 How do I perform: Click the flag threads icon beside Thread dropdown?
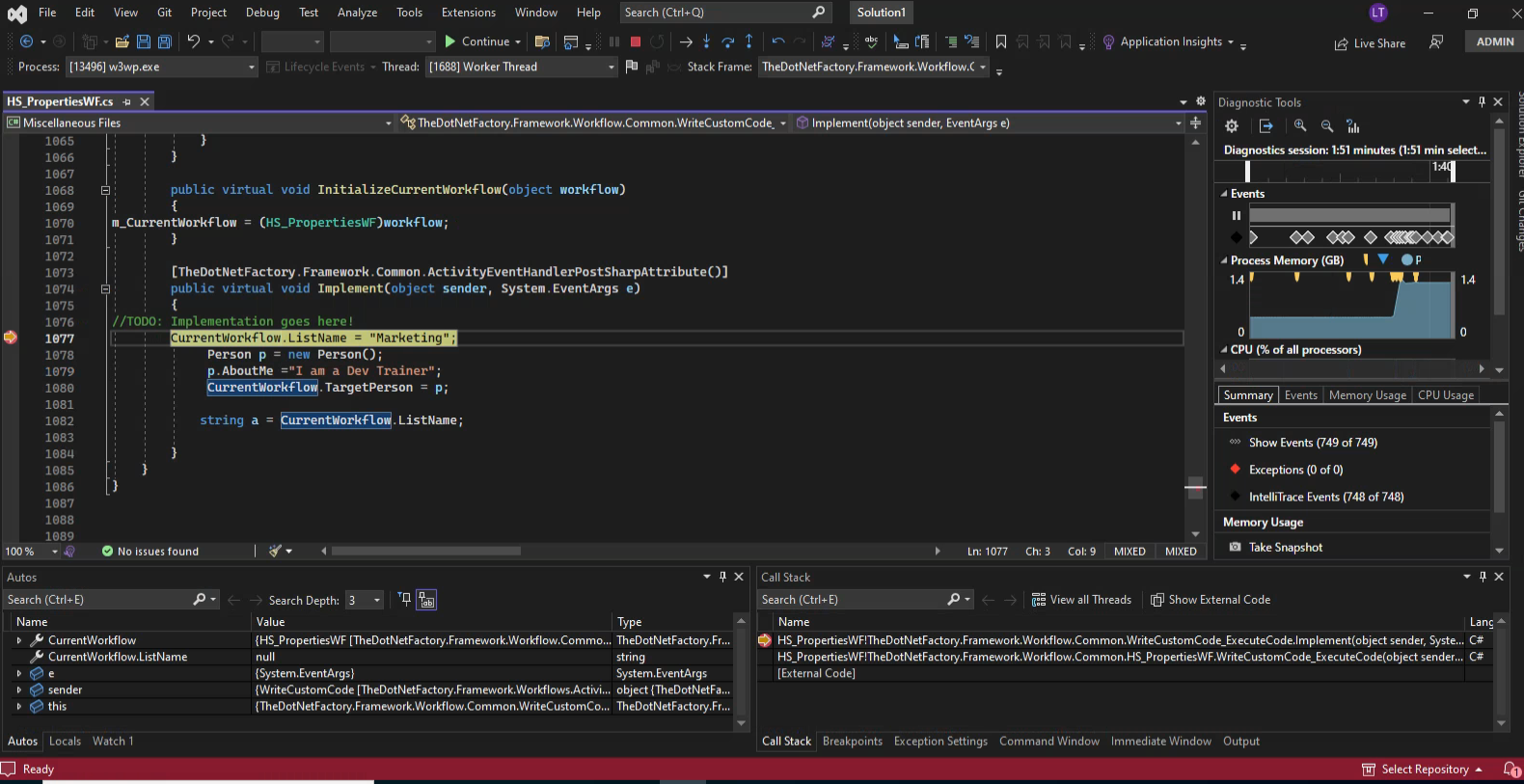[x=632, y=67]
